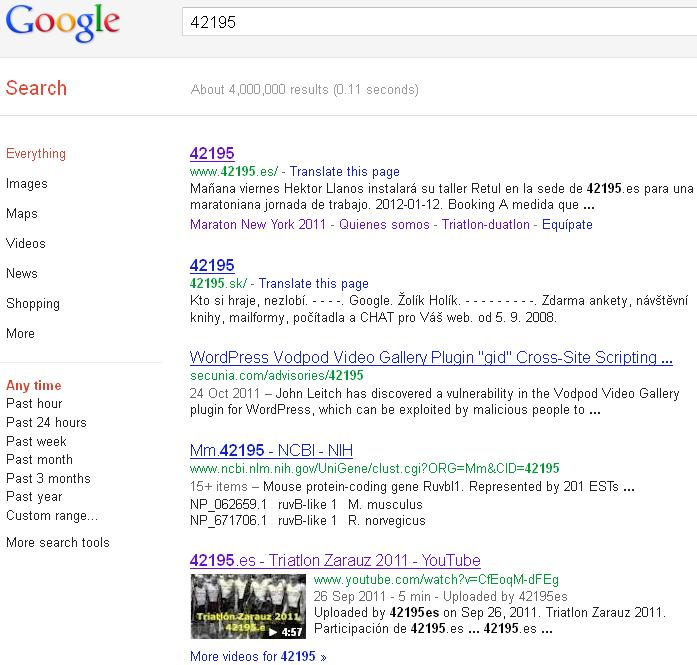Open the first 42195 result title

212,154
